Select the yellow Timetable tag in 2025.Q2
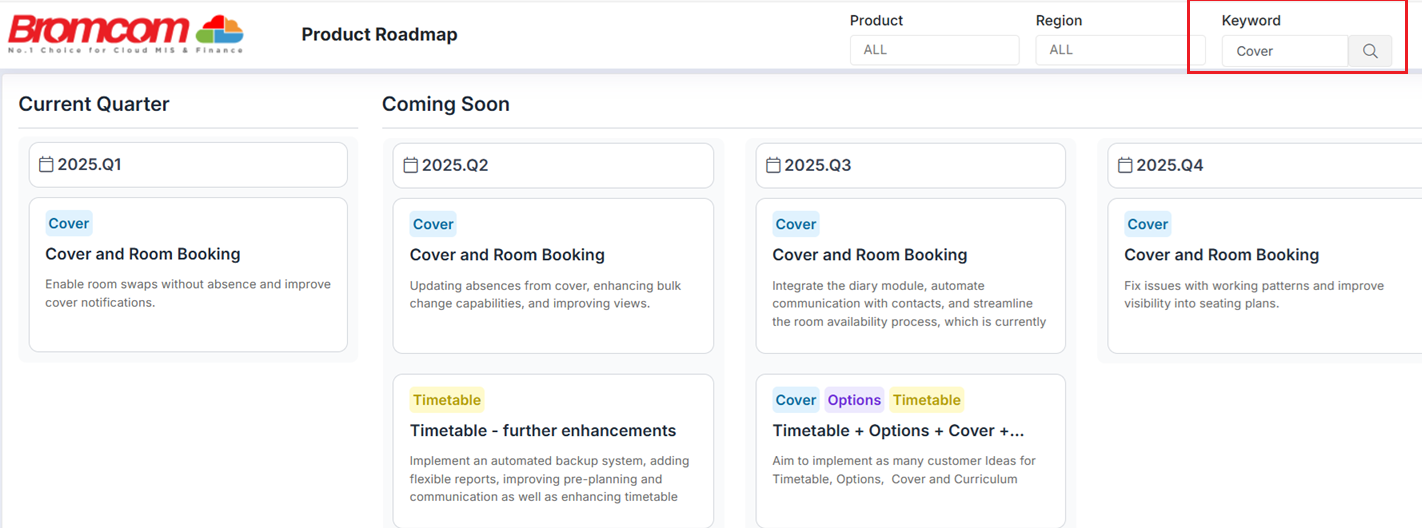 point(447,400)
